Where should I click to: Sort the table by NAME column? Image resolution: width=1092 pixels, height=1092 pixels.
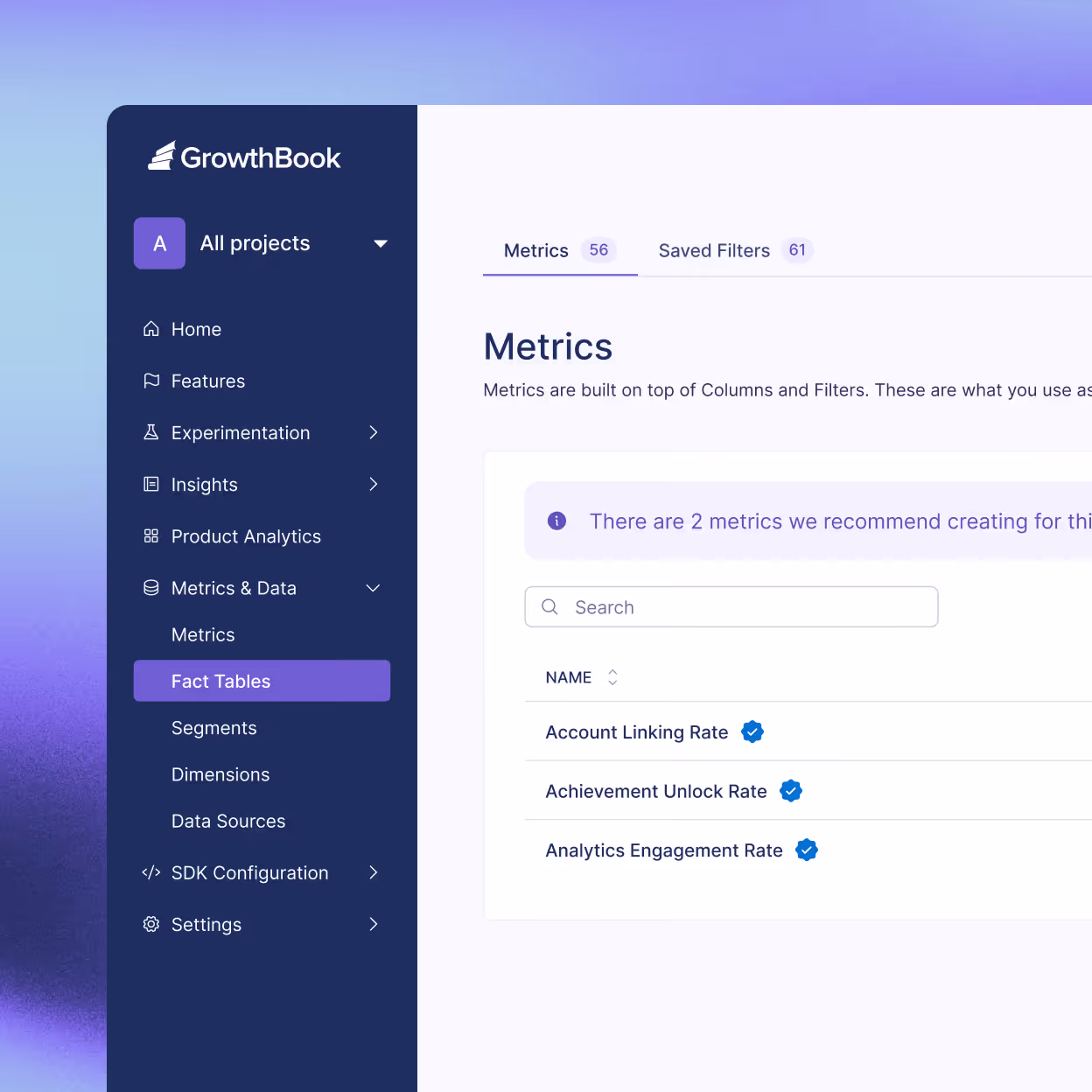pyautogui.click(x=612, y=676)
